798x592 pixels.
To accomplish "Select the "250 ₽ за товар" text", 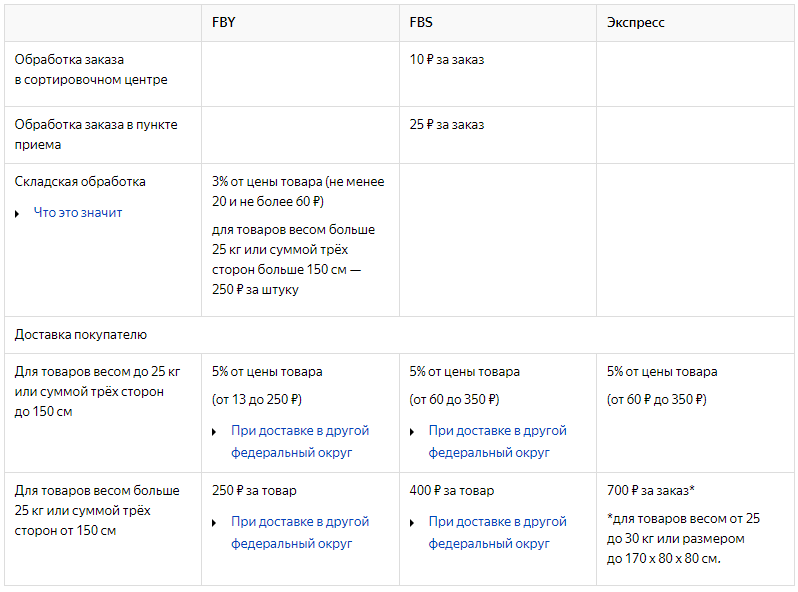I will [254, 491].
